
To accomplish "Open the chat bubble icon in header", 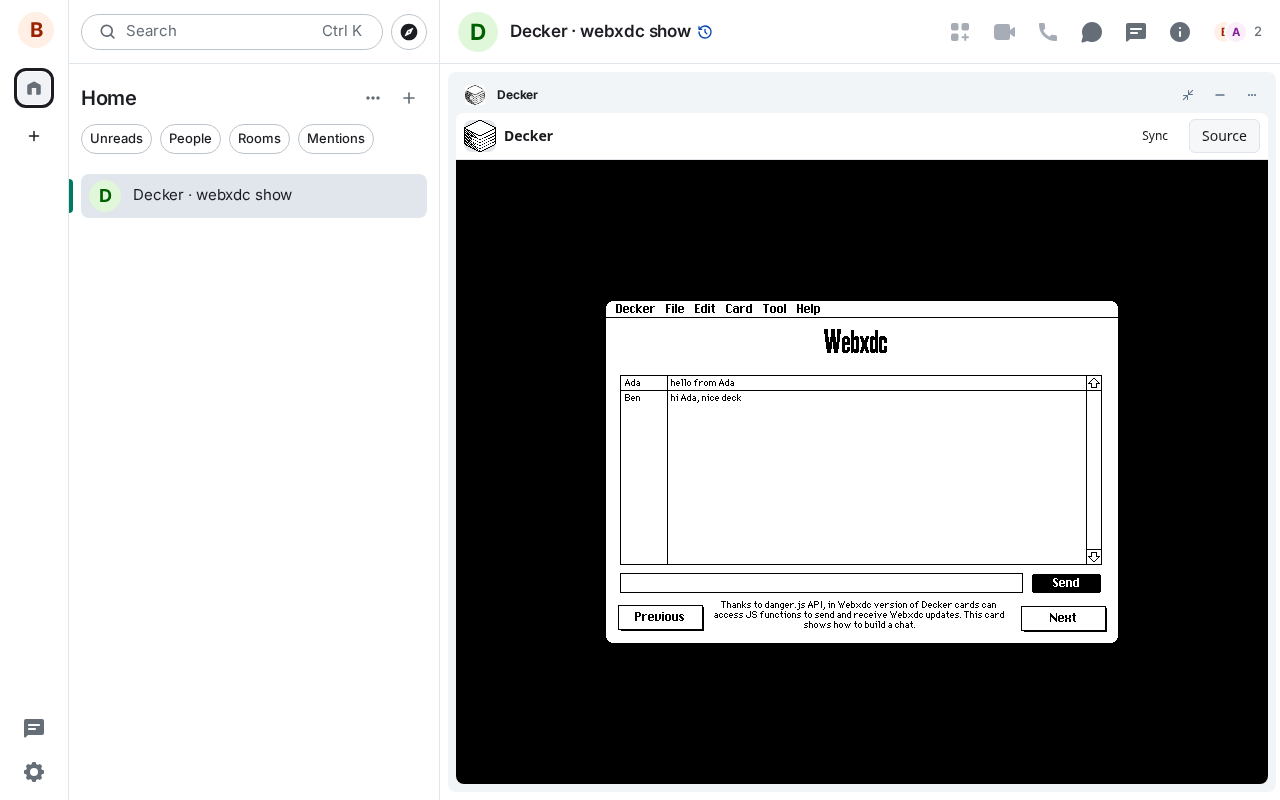I will 1092,32.
